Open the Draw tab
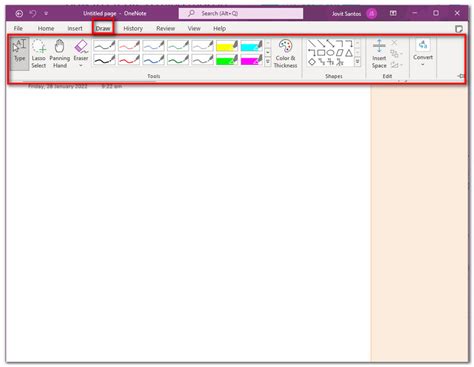 103,29
